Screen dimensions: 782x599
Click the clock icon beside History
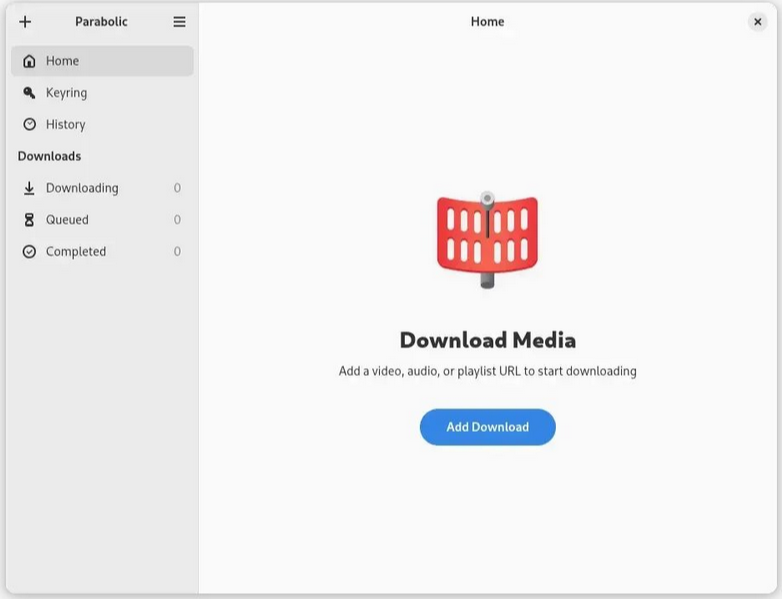[29, 125]
